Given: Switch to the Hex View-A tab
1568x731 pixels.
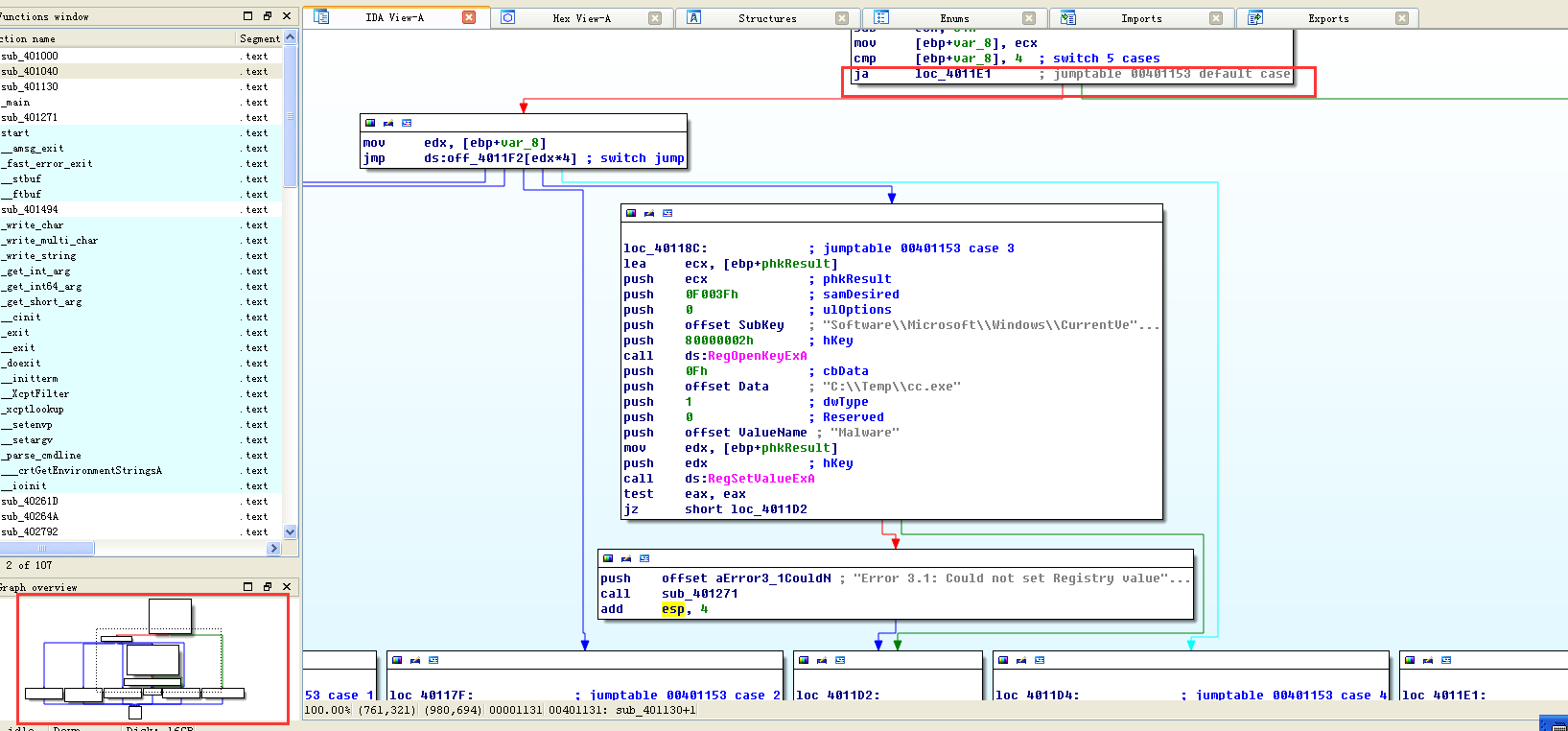Looking at the screenshot, I should tap(582, 18).
